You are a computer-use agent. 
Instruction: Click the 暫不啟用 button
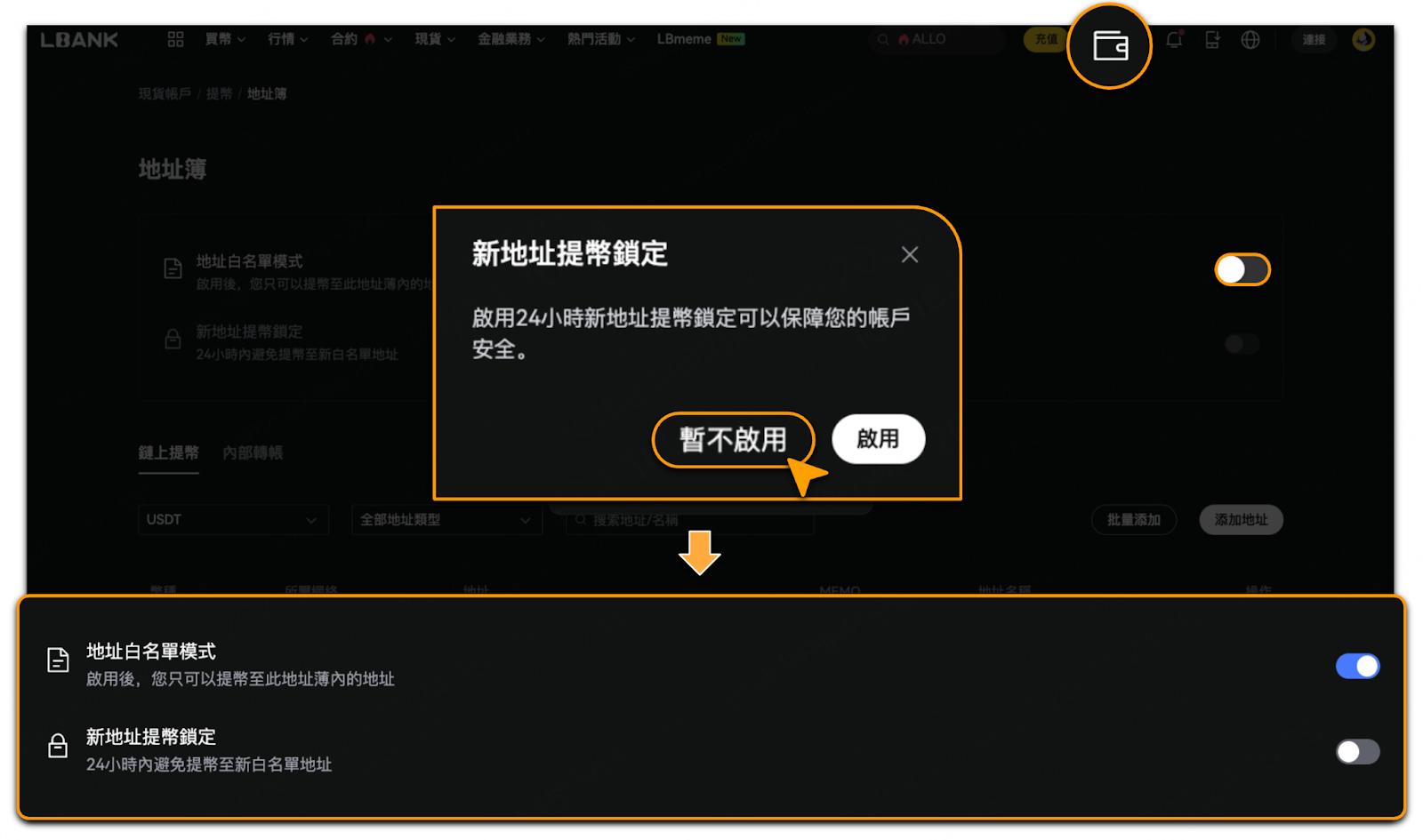click(x=733, y=439)
